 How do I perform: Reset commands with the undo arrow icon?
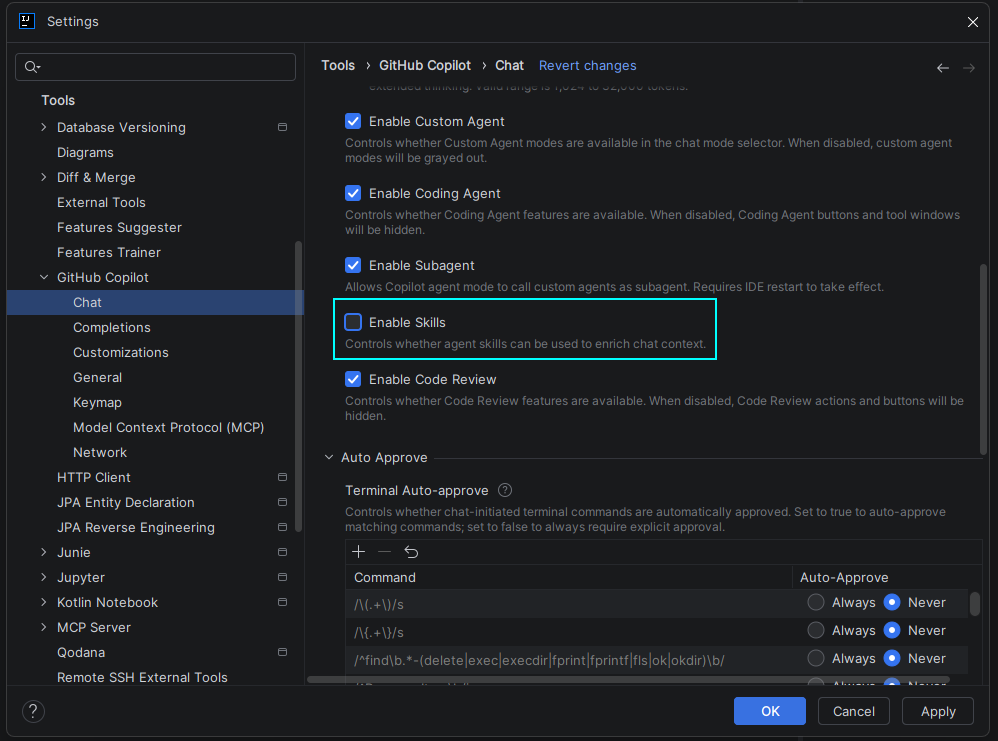411,551
